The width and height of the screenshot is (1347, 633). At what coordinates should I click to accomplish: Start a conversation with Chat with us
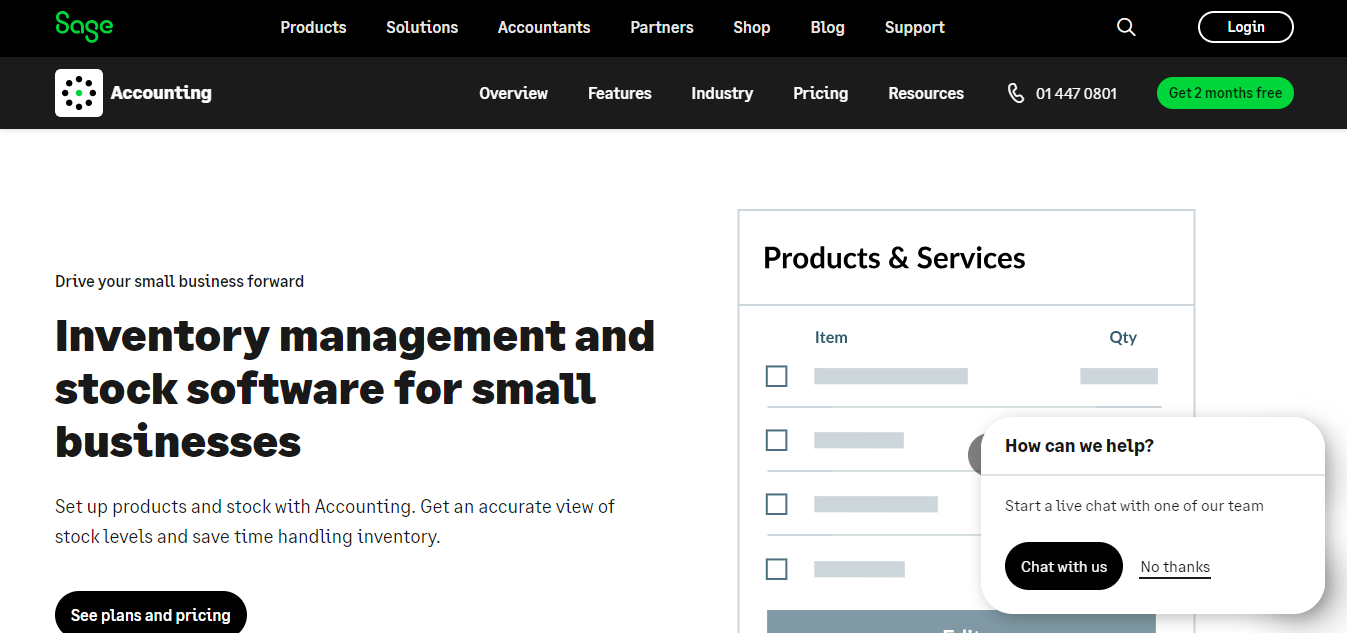1063,565
